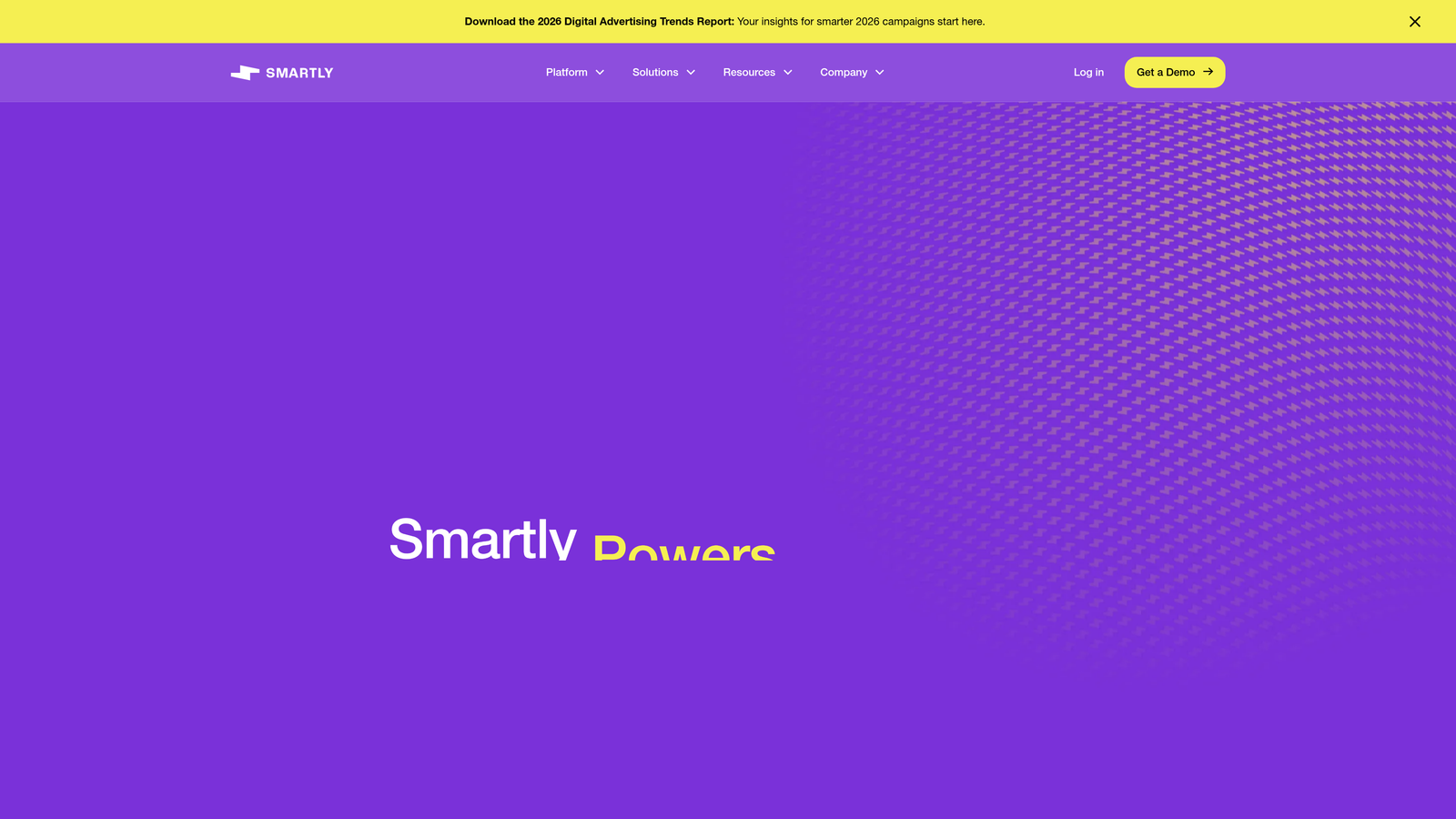Open the Resources dropdown
This screenshot has width=1456, height=819.
[x=748, y=72]
